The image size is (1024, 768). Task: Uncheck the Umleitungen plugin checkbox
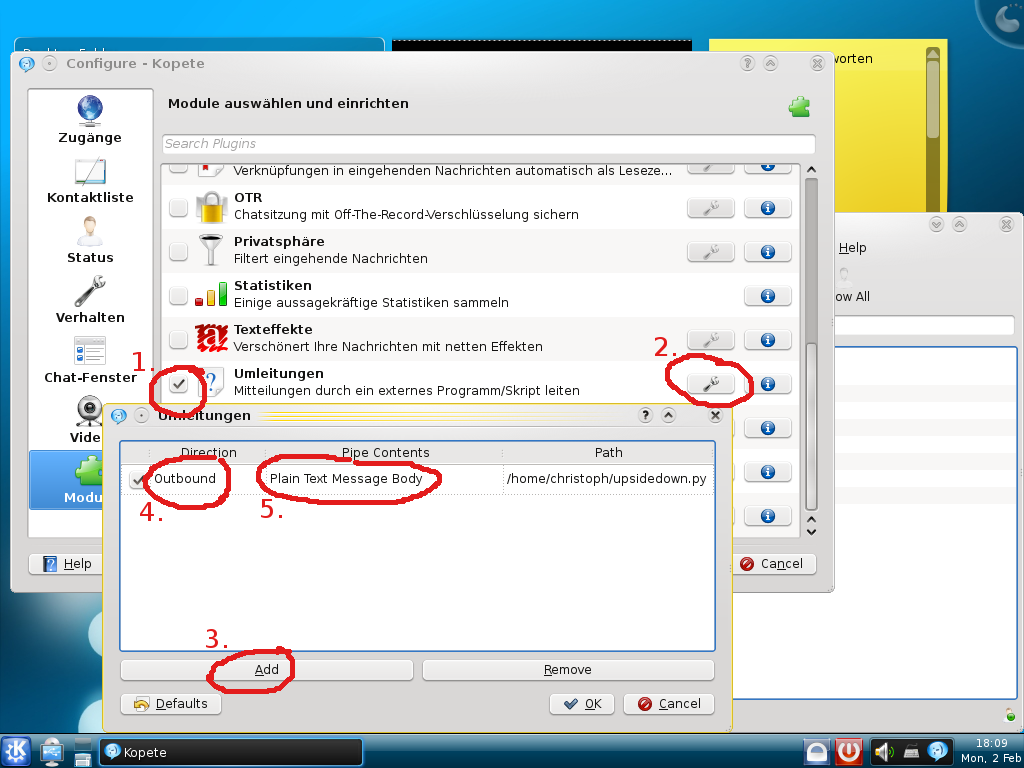[x=178, y=383]
